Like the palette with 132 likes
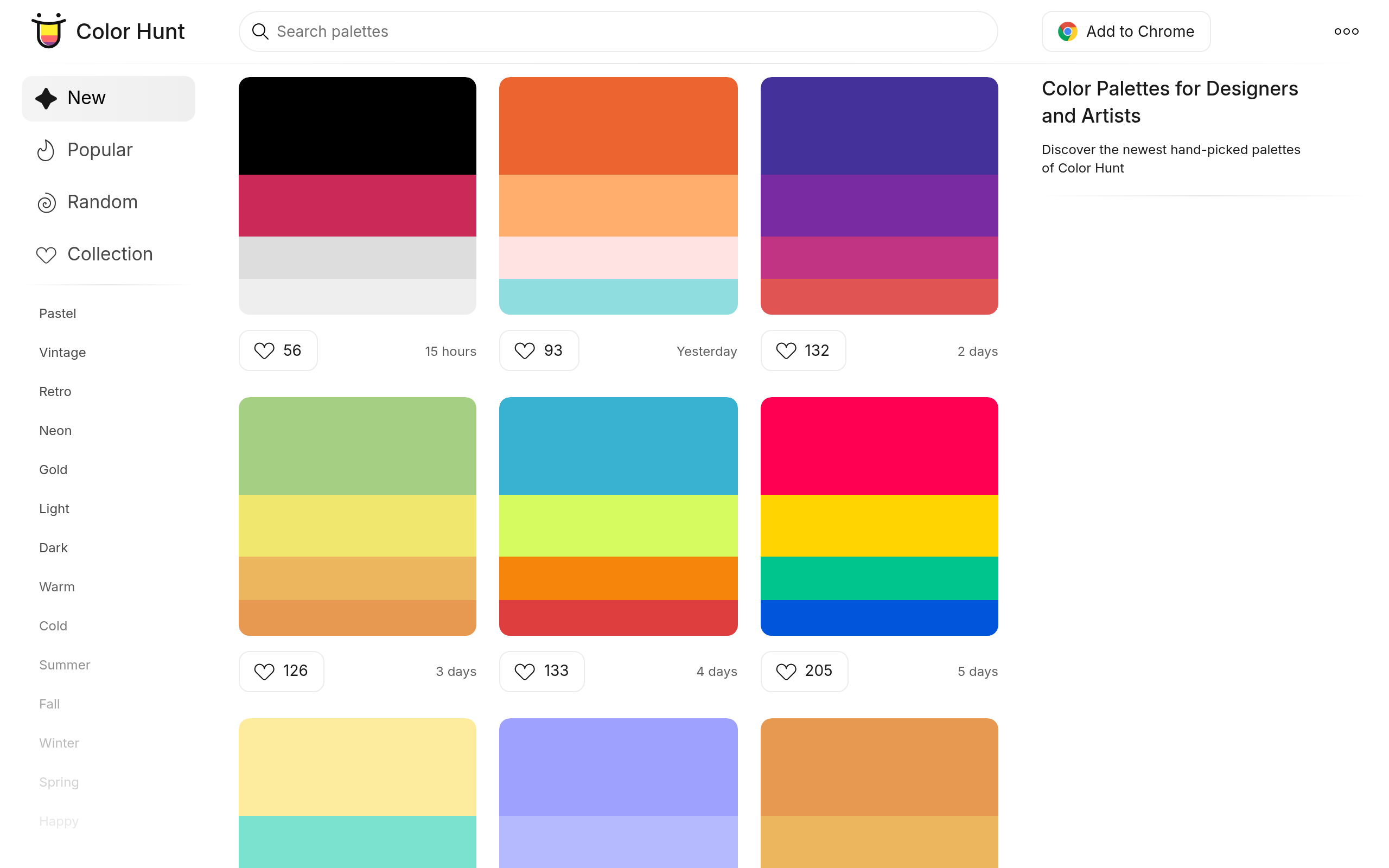 803,350
